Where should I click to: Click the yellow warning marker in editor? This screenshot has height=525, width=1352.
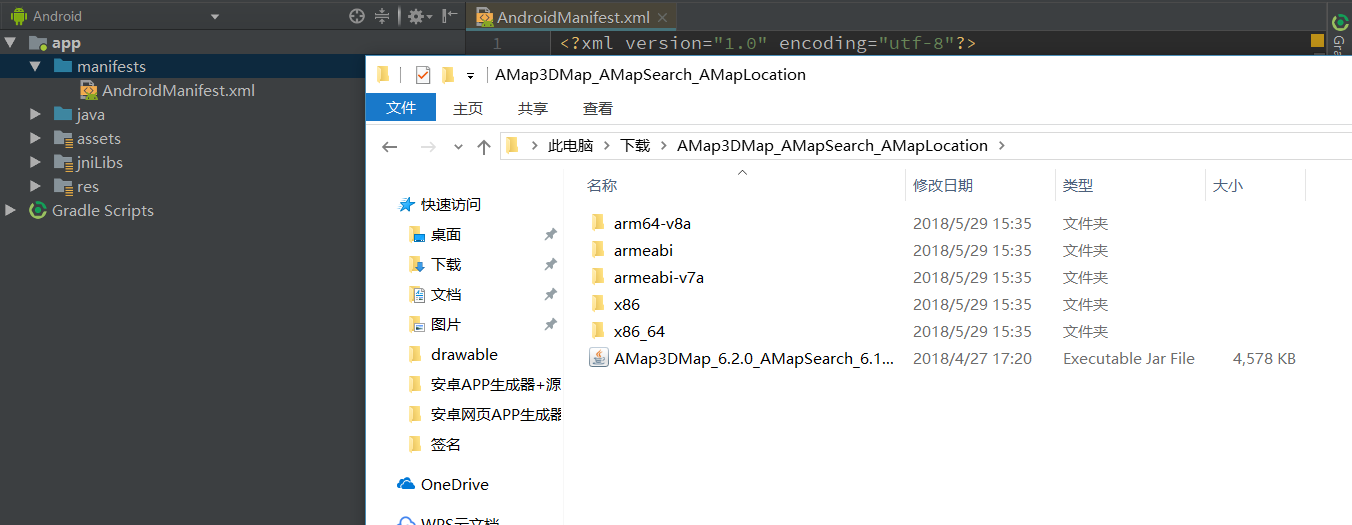(x=1317, y=41)
